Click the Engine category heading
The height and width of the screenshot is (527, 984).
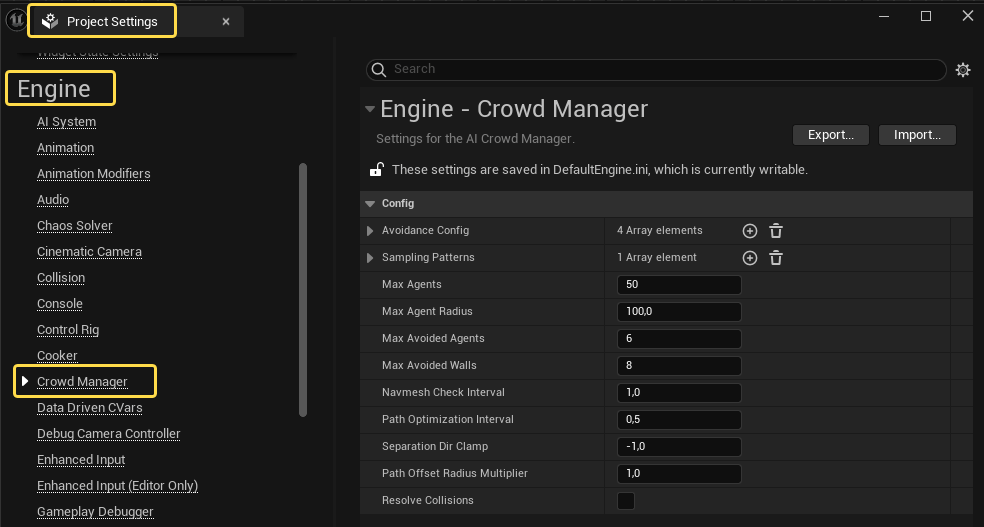[54, 88]
